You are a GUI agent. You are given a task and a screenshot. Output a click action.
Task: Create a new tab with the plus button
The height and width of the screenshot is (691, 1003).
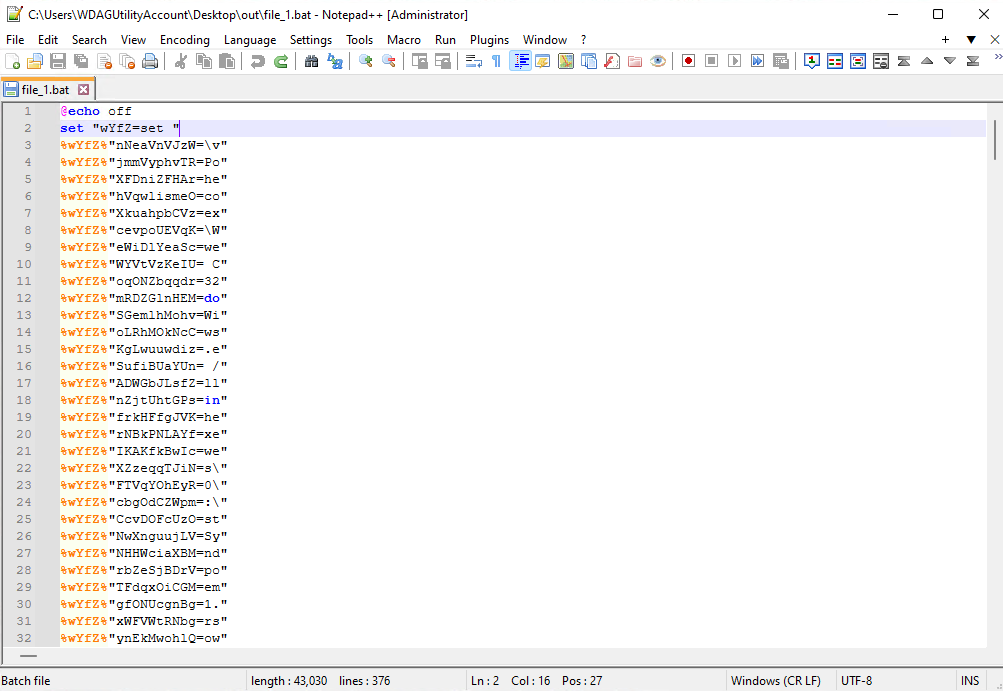pyautogui.click(x=945, y=39)
